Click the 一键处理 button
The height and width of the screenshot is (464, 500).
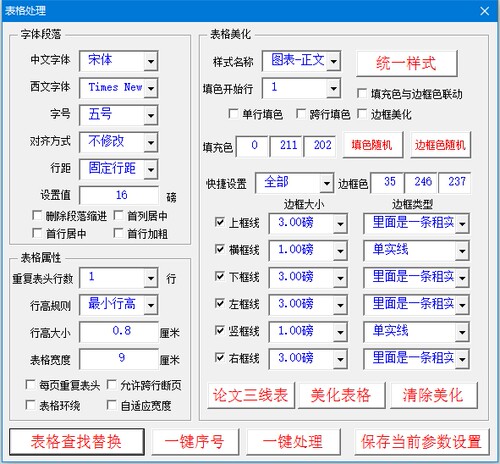tap(293, 442)
